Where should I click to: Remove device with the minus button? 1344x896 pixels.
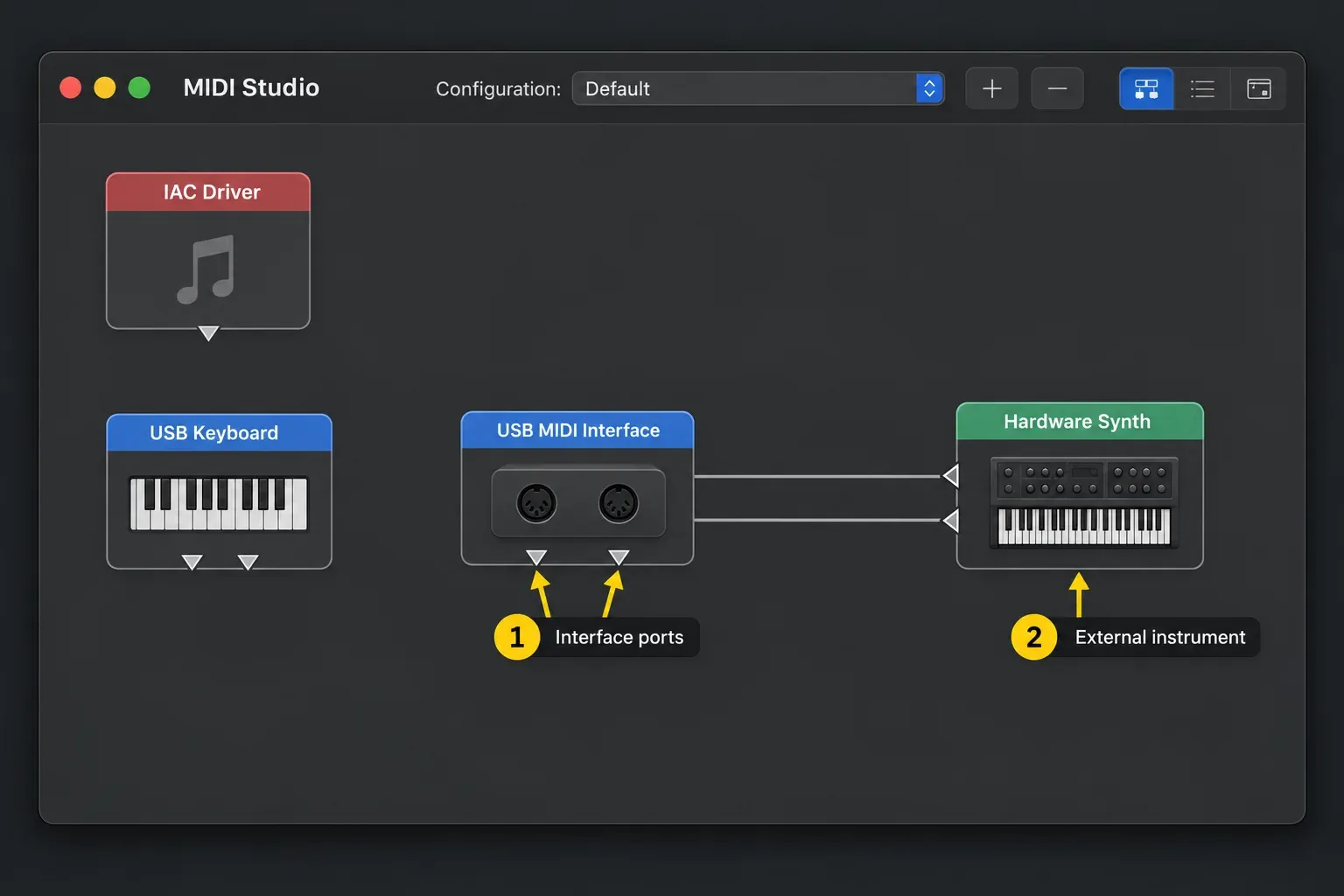click(1057, 88)
